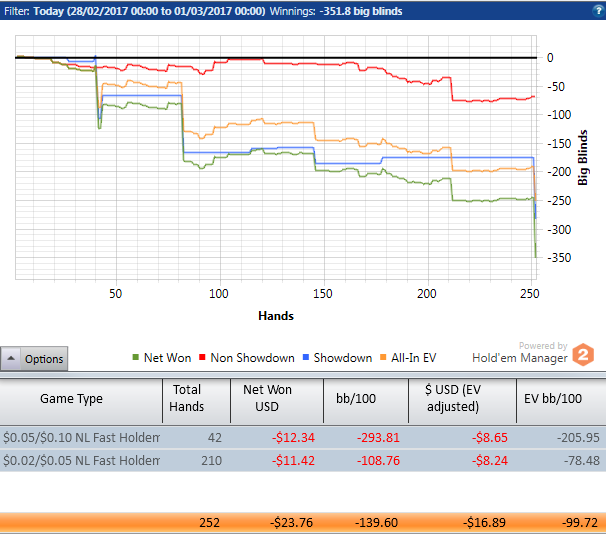Select the $0.05/$0.10 NL Fast Holdem row
This screenshot has height=534, width=606.
(x=303, y=437)
